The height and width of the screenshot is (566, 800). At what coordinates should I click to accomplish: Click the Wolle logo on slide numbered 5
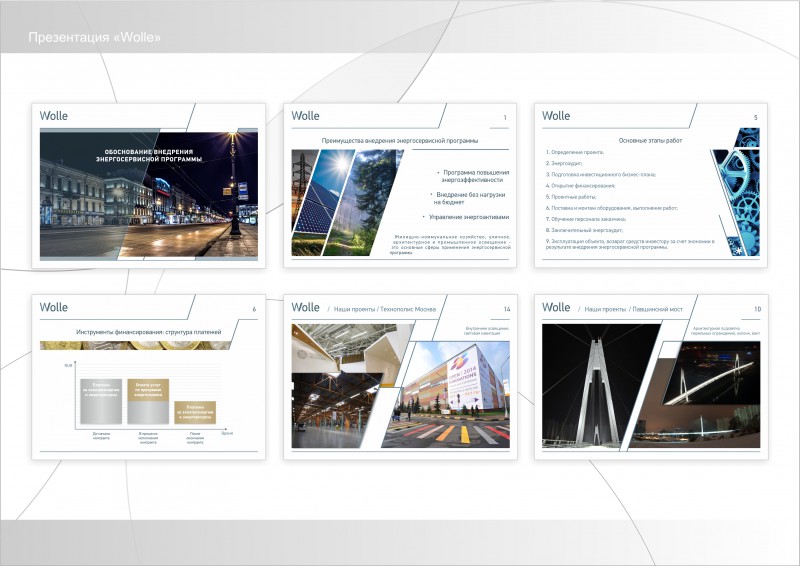point(556,116)
